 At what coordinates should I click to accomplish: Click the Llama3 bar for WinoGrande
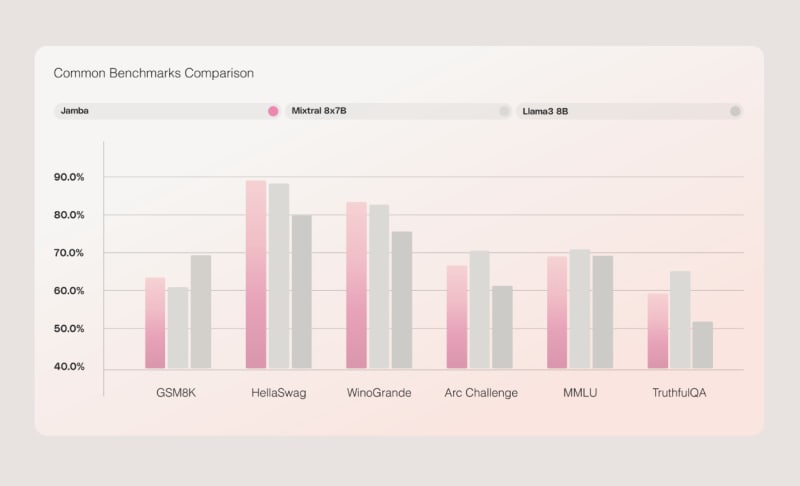(402, 299)
